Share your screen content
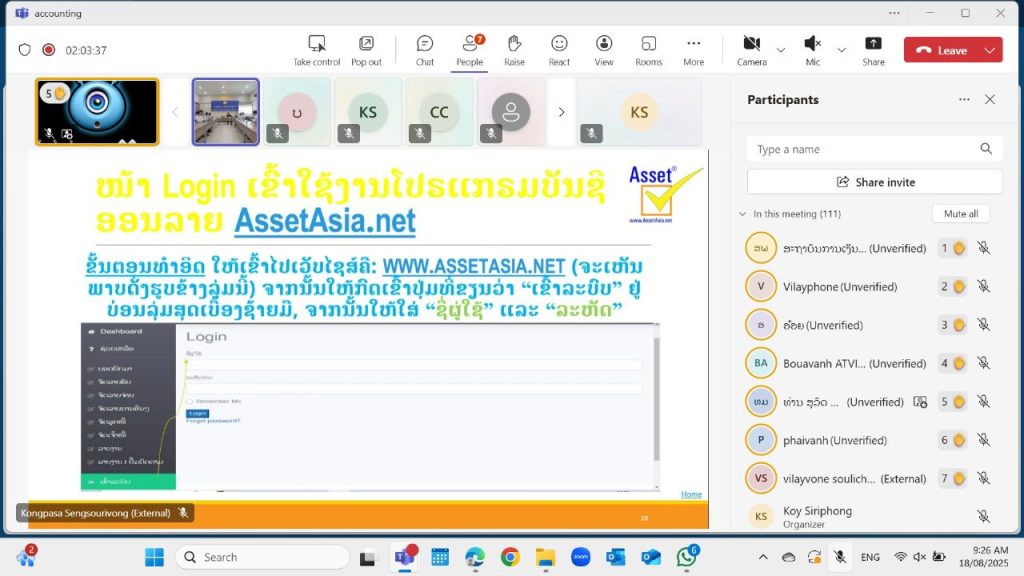This screenshot has width=1024, height=576. click(873, 50)
